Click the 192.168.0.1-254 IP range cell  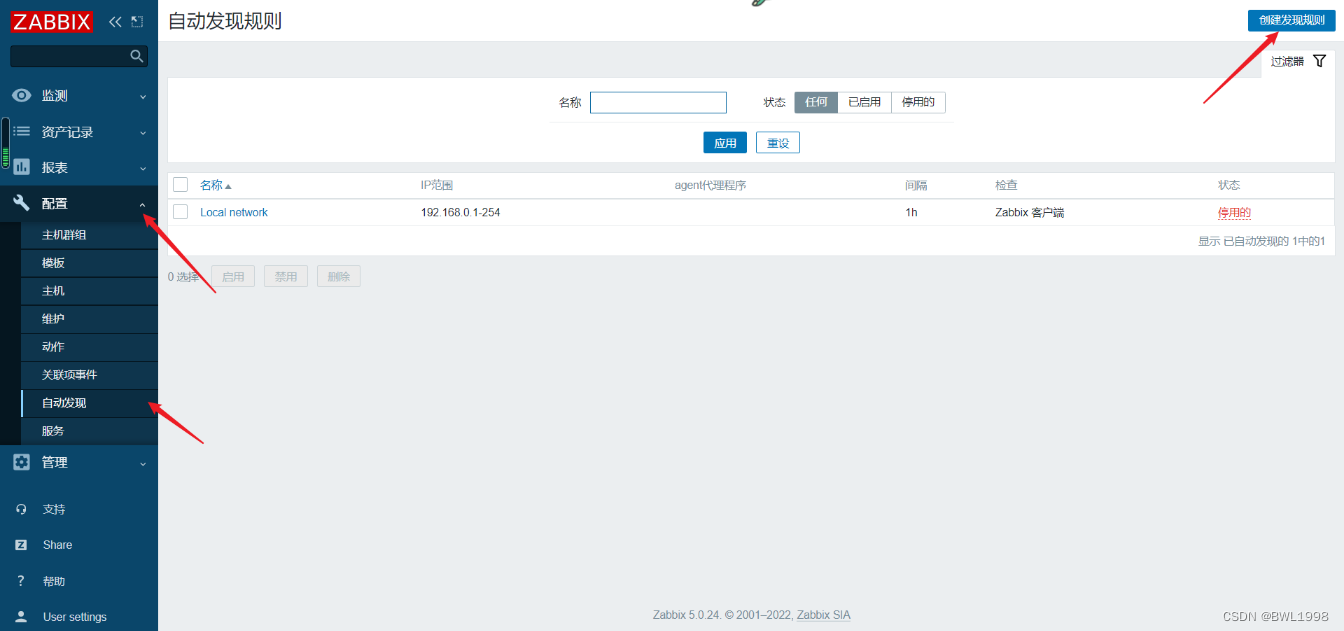(461, 212)
